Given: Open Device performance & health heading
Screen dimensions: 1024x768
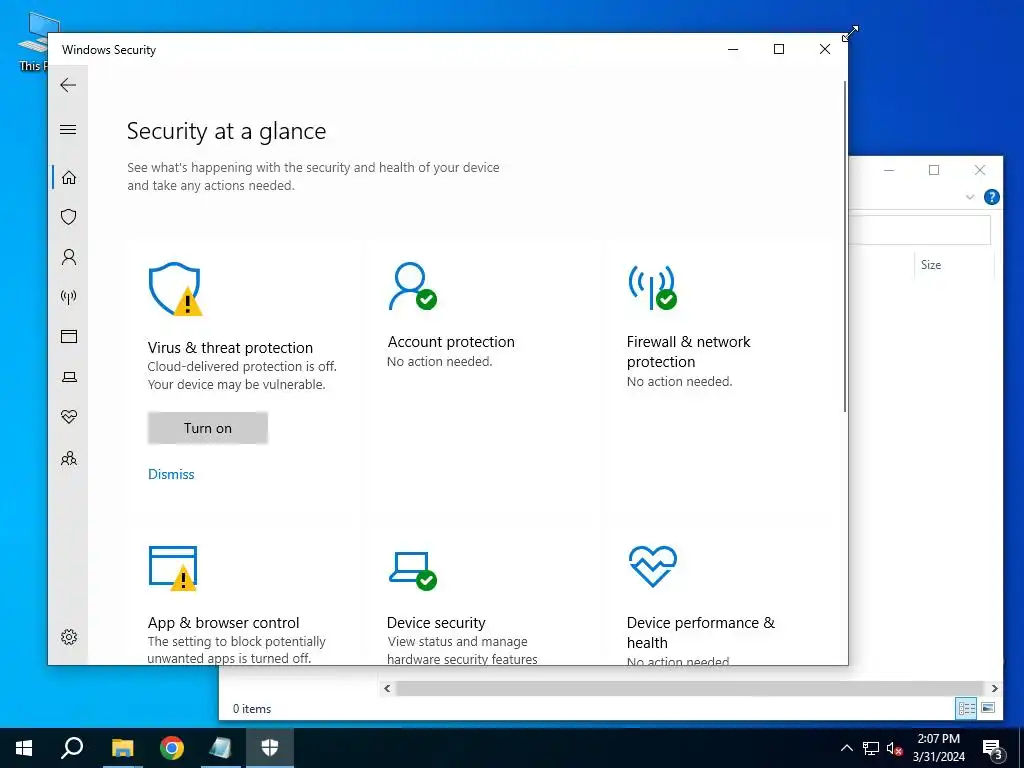Looking at the screenshot, I should point(701,632).
